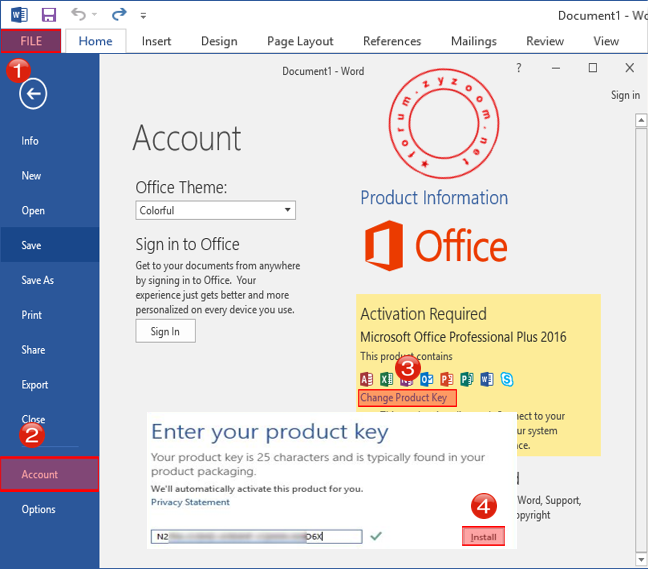Expand the Office Theme Colorful dropdown
Image resolution: width=648 pixels, height=569 pixels.
pyautogui.click(x=215, y=210)
